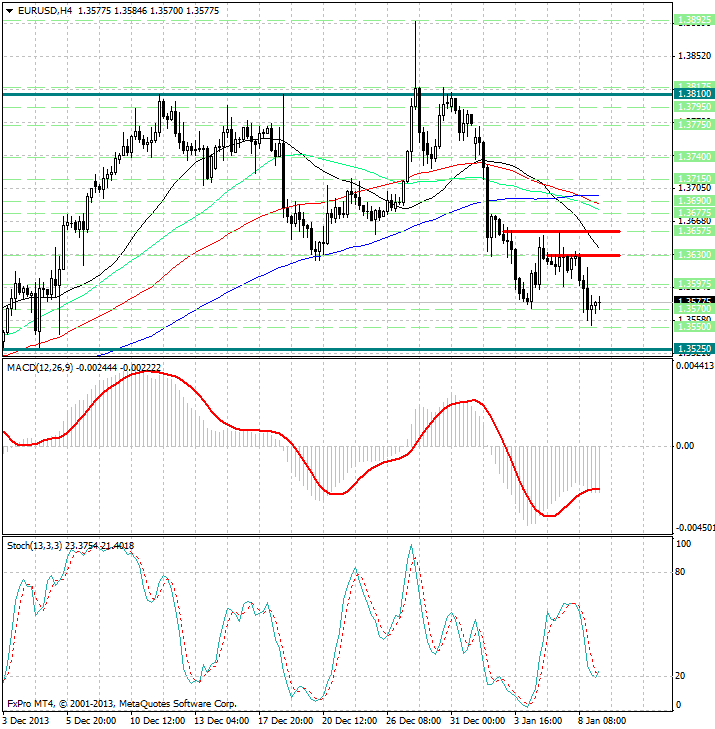Select the 1.38100 teal resistance price label
The width and height of the screenshot is (715, 729).
point(693,93)
